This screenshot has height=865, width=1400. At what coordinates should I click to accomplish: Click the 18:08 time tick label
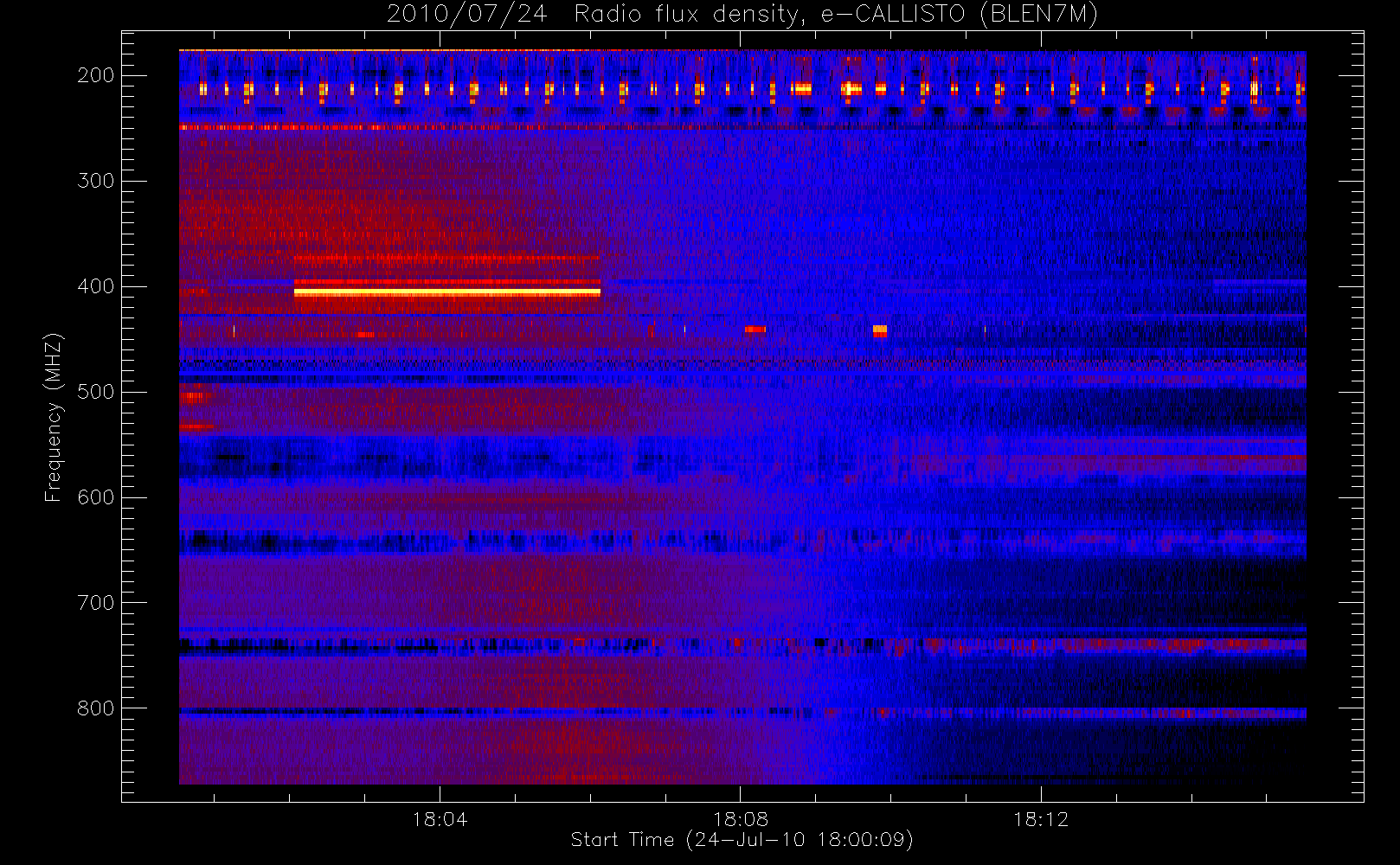pos(740,819)
